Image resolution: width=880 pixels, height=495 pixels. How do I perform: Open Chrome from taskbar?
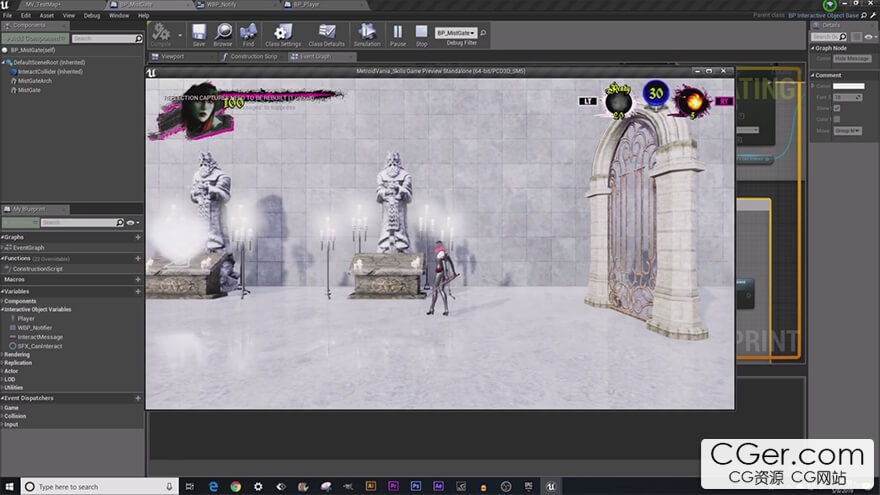click(x=236, y=487)
